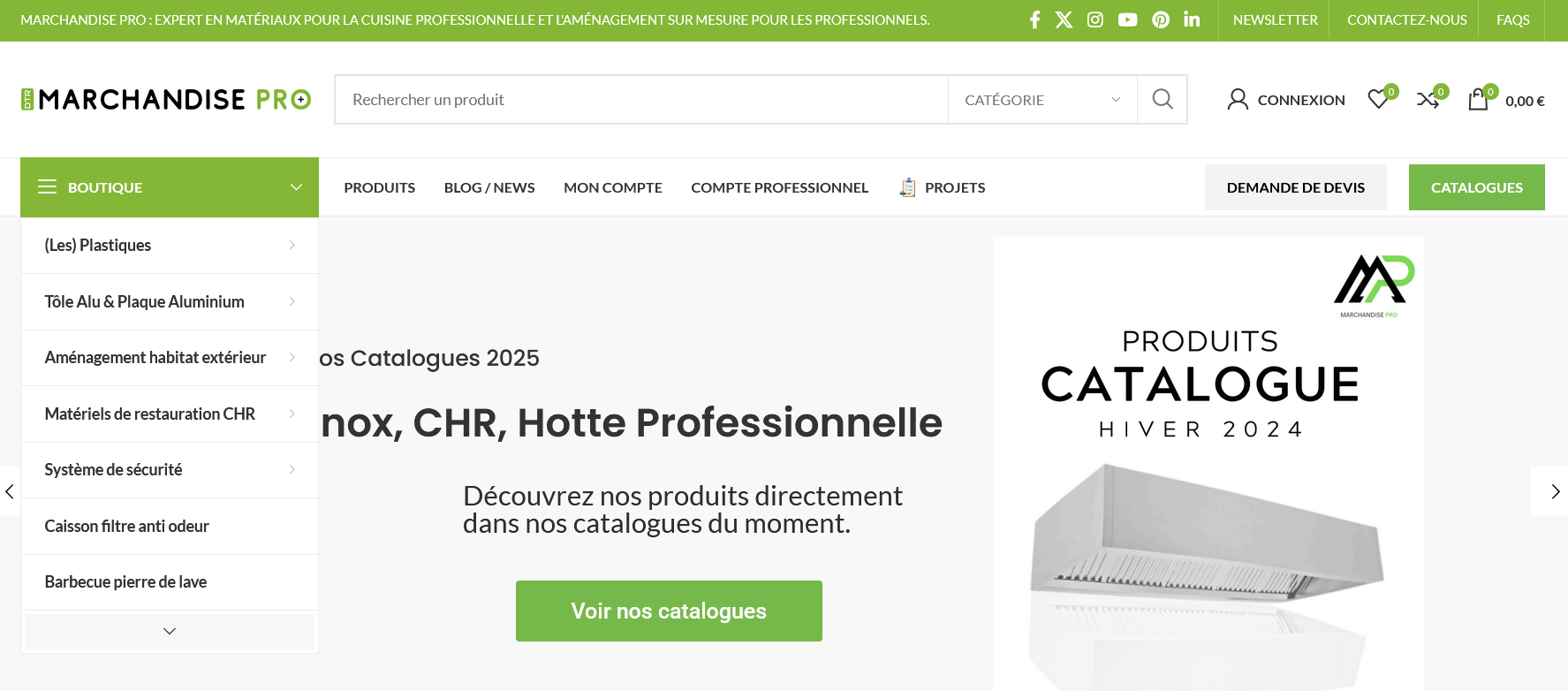Screen dimensions: 1568x691
Task: Open the Newsletter link
Action: (x=1275, y=19)
